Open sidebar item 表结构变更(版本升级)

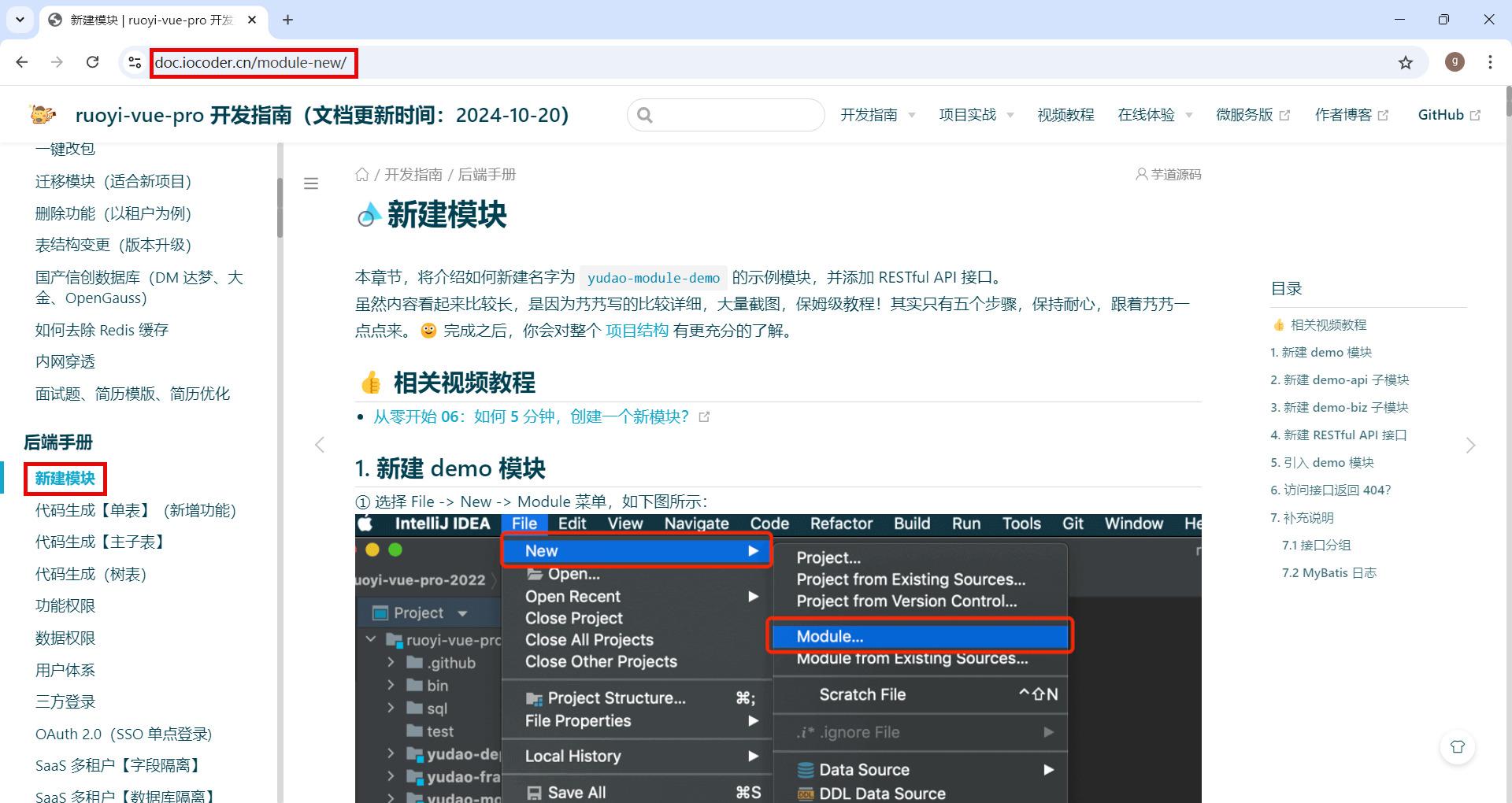(x=113, y=245)
